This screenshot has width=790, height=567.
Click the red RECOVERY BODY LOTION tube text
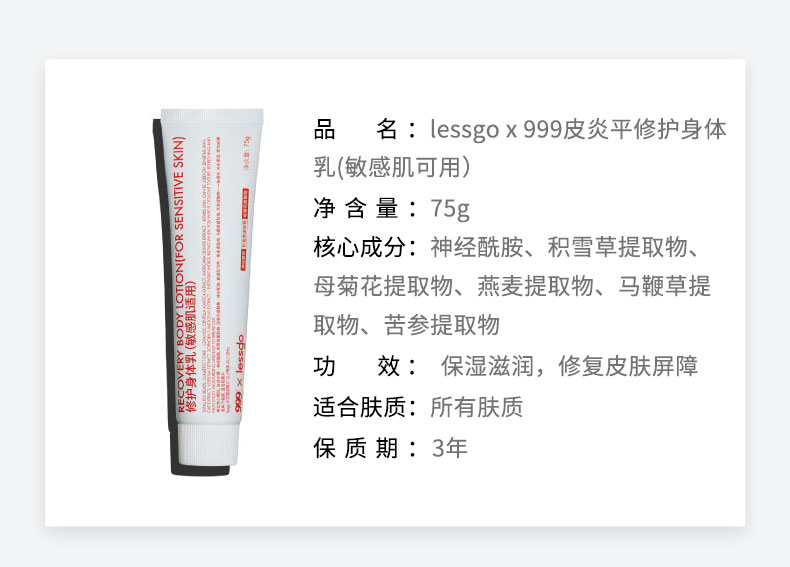(x=181, y=275)
